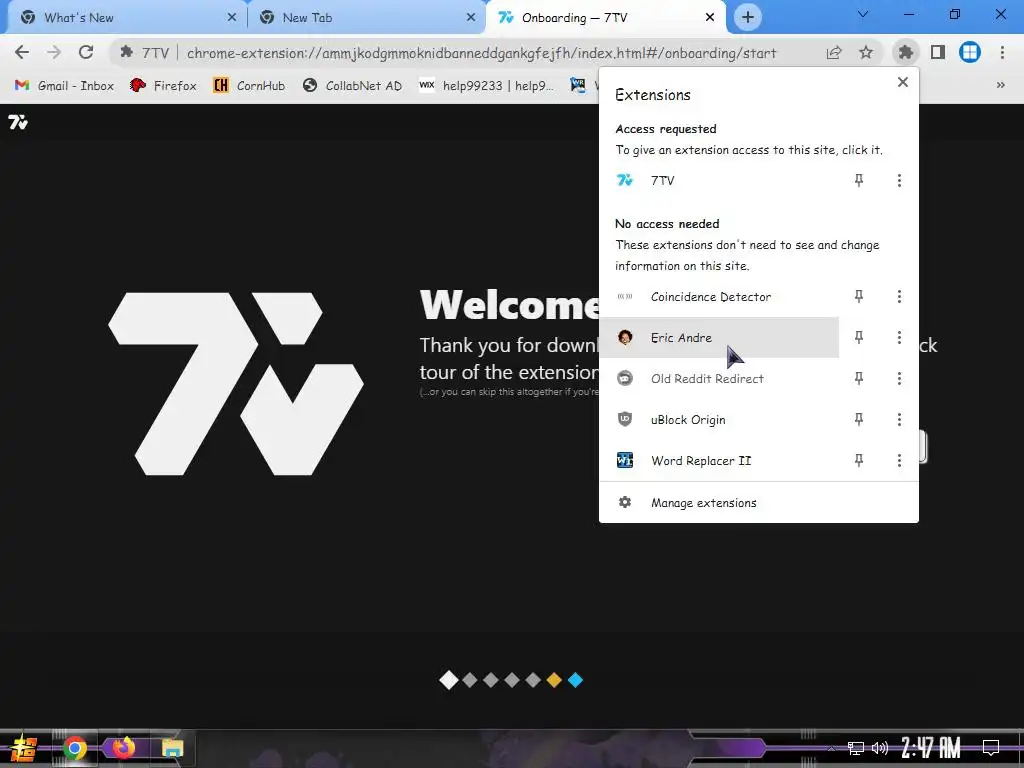Image resolution: width=1024 pixels, height=768 pixels.
Task: Open Firefox from the taskbar
Action: (123, 748)
